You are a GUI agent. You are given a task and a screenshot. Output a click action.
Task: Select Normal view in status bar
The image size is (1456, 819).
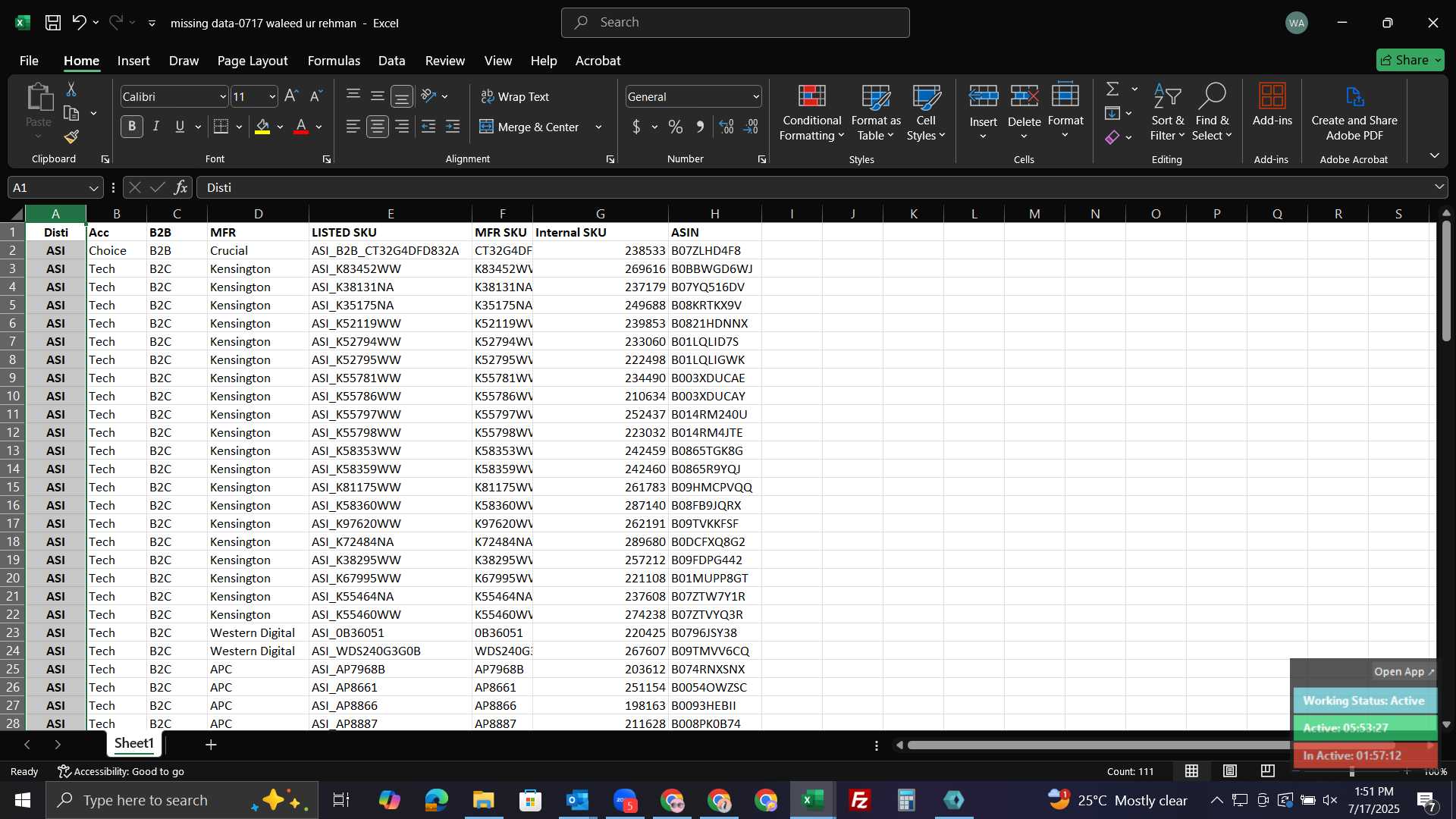point(1192,771)
